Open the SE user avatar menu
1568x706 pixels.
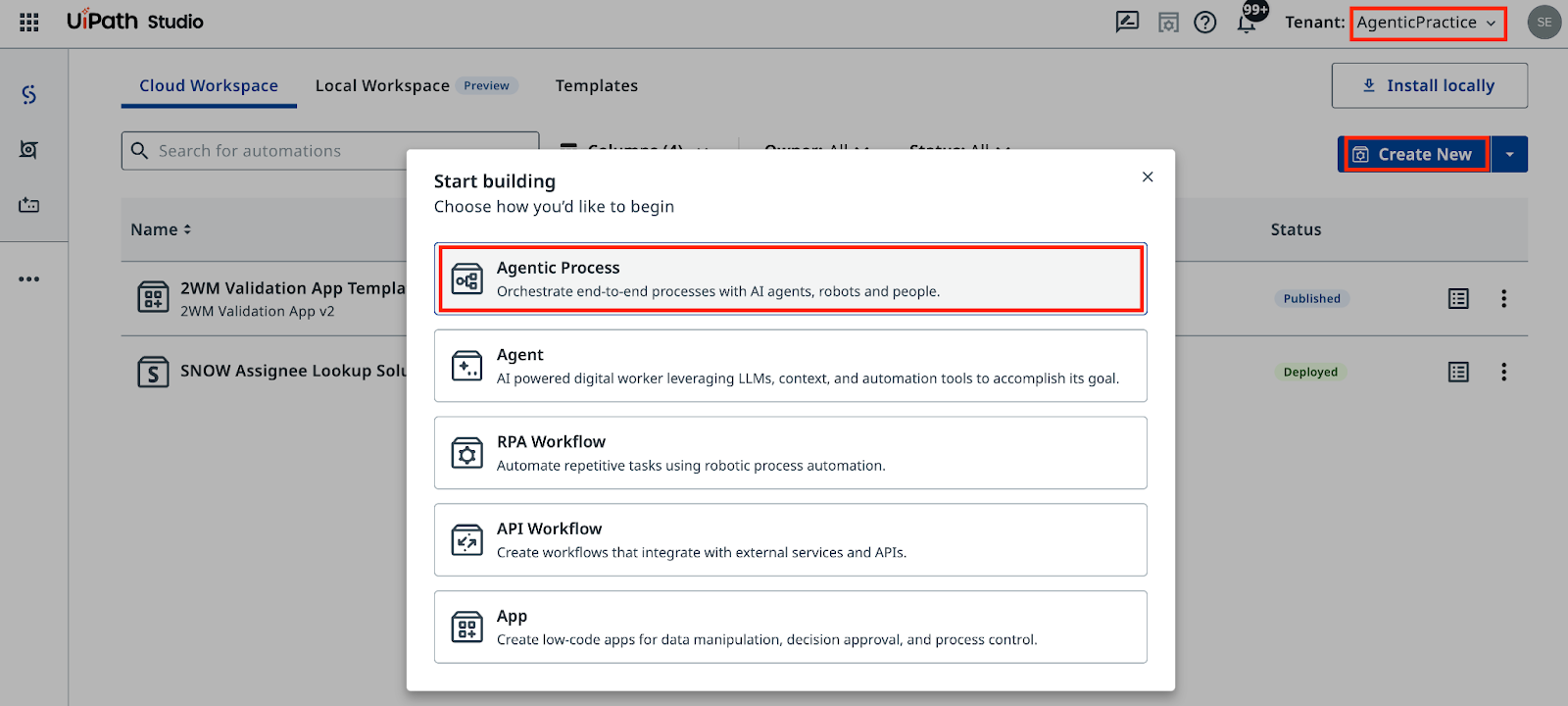[x=1544, y=22]
